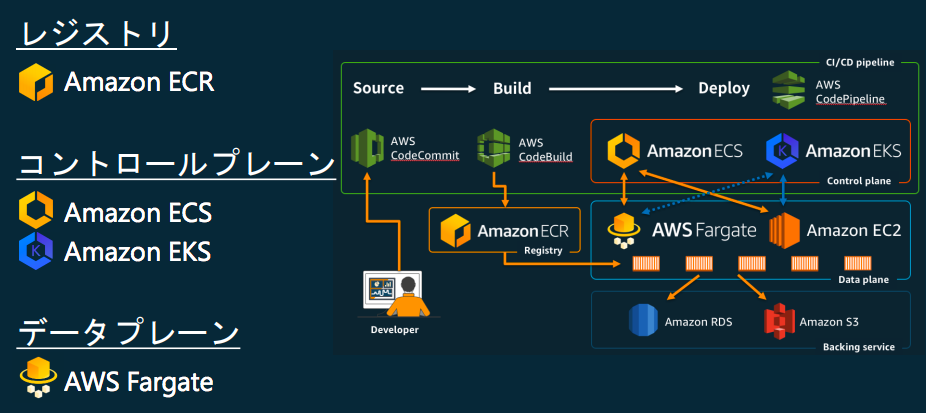Click the "Data plane" box label
Viewport: 926px width, 413px height.
click(863, 280)
